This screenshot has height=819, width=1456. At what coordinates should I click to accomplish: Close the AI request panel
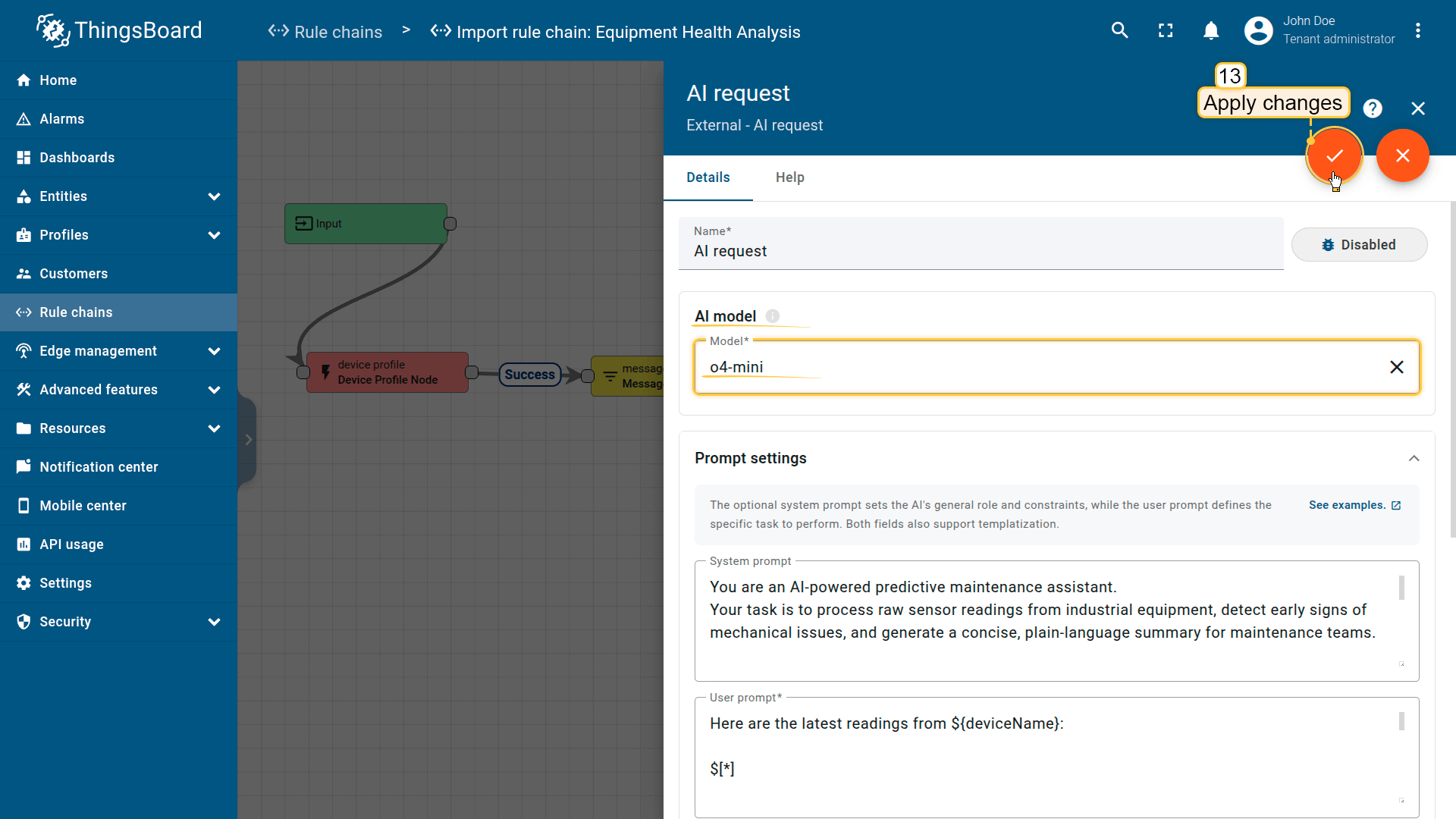1418,108
